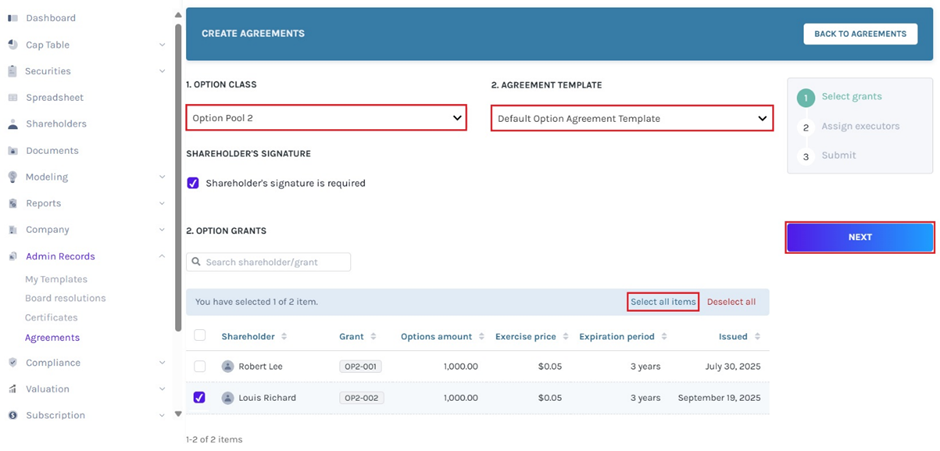This screenshot has width=940, height=451.
Task: Click the Back to Agreements button
Action: coord(860,34)
